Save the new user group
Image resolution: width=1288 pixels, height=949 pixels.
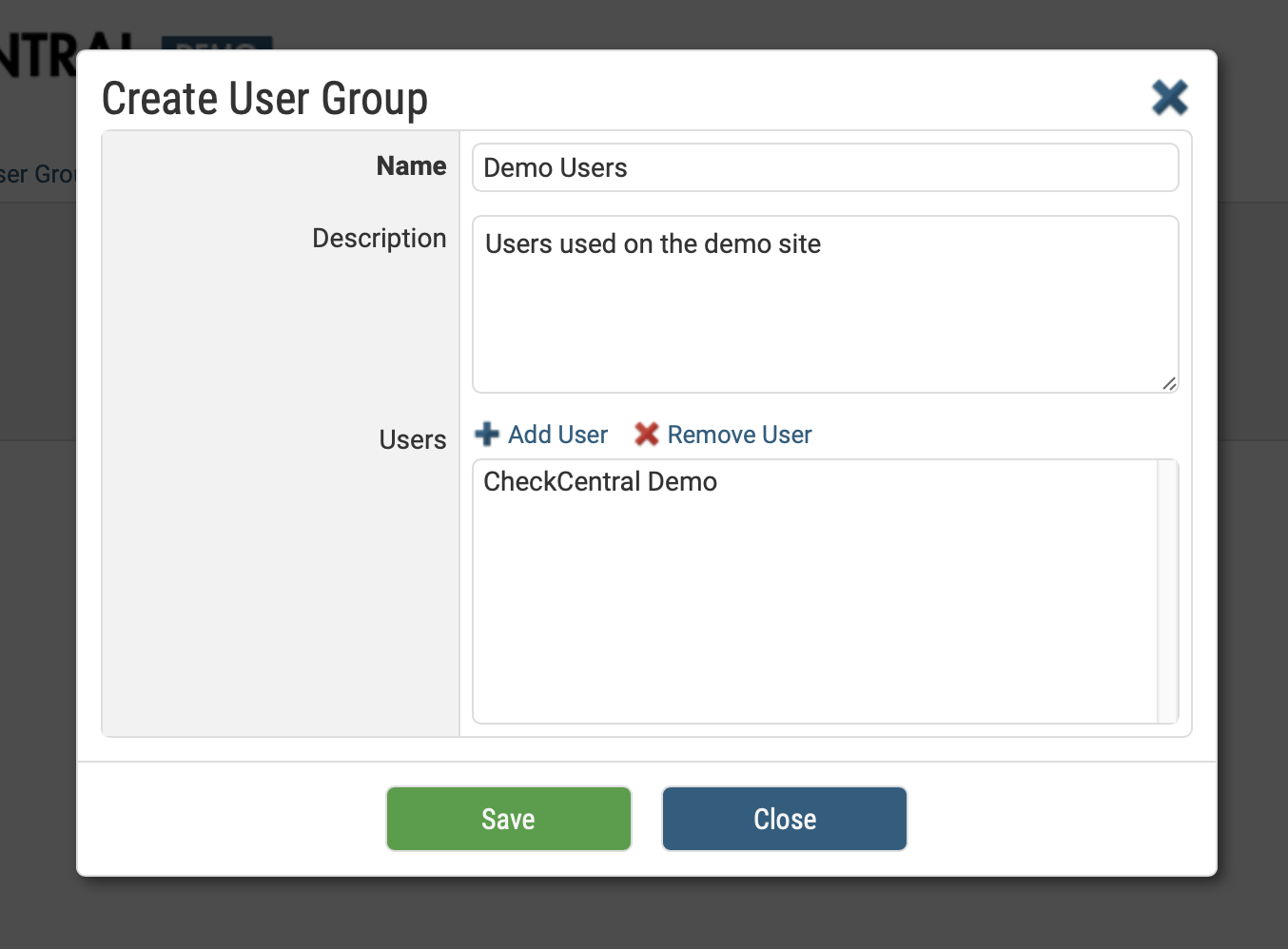(x=509, y=819)
